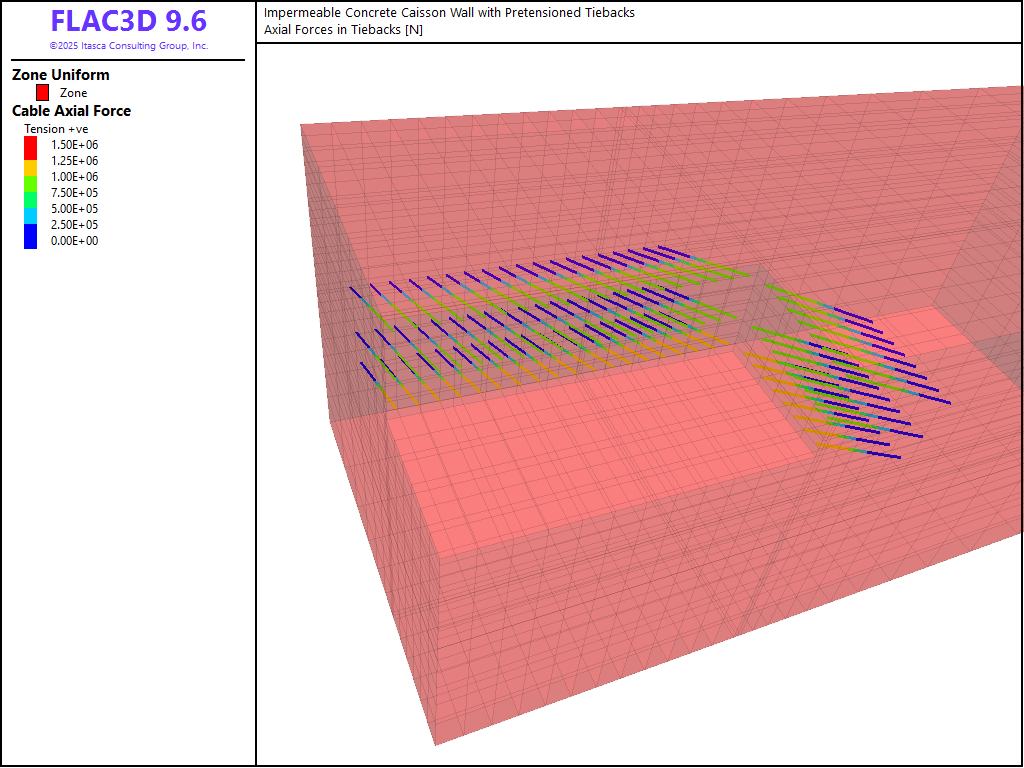Click the orange band in cable force legend
This screenshot has width=1024, height=768.
(x=31, y=167)
